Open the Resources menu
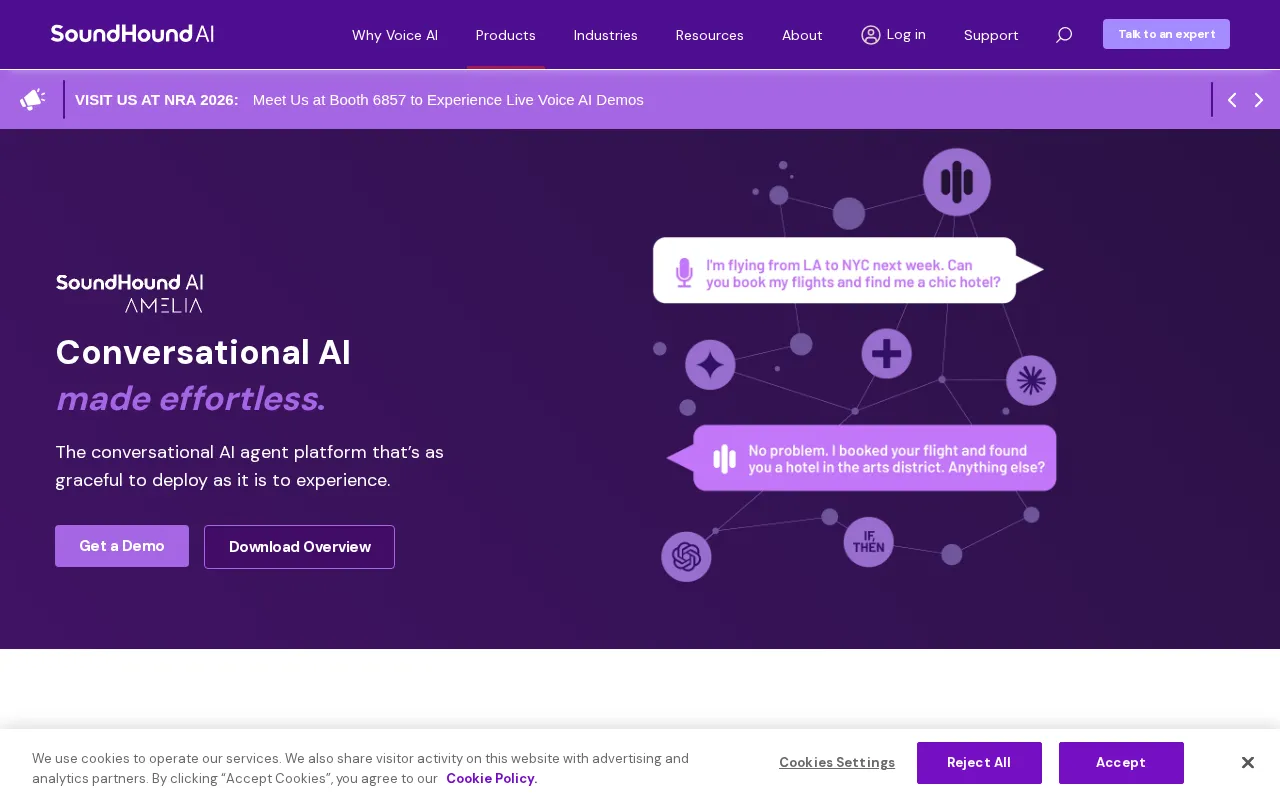Image resolution: width=1280 pixels, height=800 pixels. 710,35
